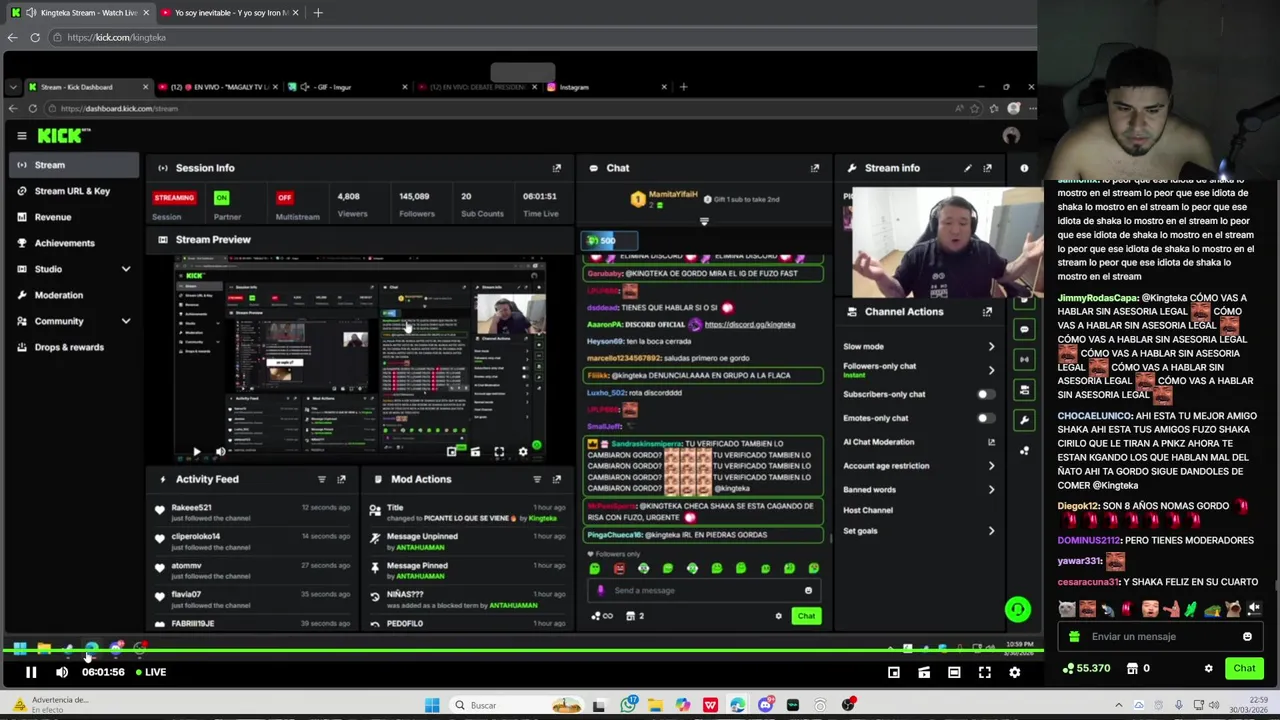Pop out the Channel Actions panel
This screenshot has height=720, width=1280.
(x=988, y=311)
